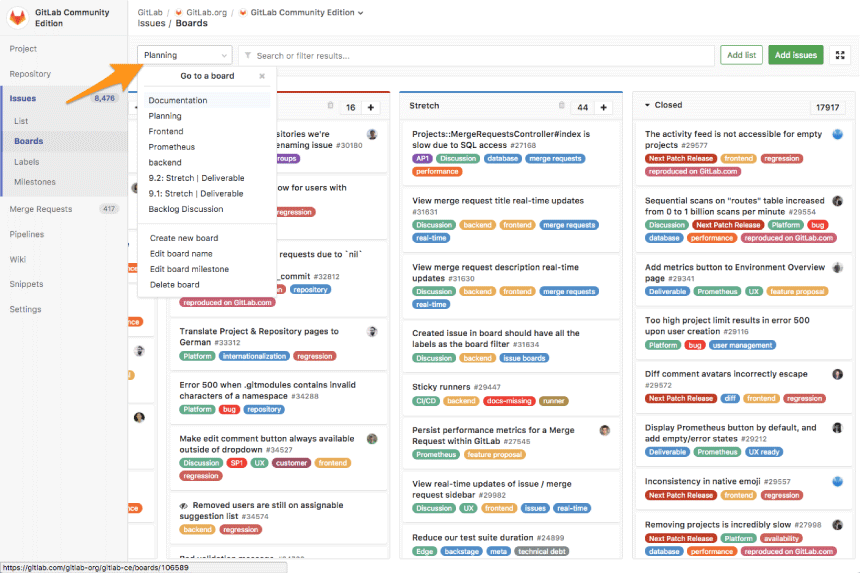This screenshot has width=860, height=573.
Task: Open assignee avatar on Sequential scans issue
Action: (838, 201)
